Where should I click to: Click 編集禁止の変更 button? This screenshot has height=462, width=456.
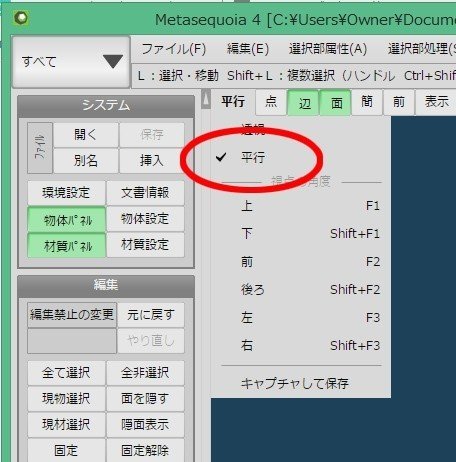[x=72, y=315]
